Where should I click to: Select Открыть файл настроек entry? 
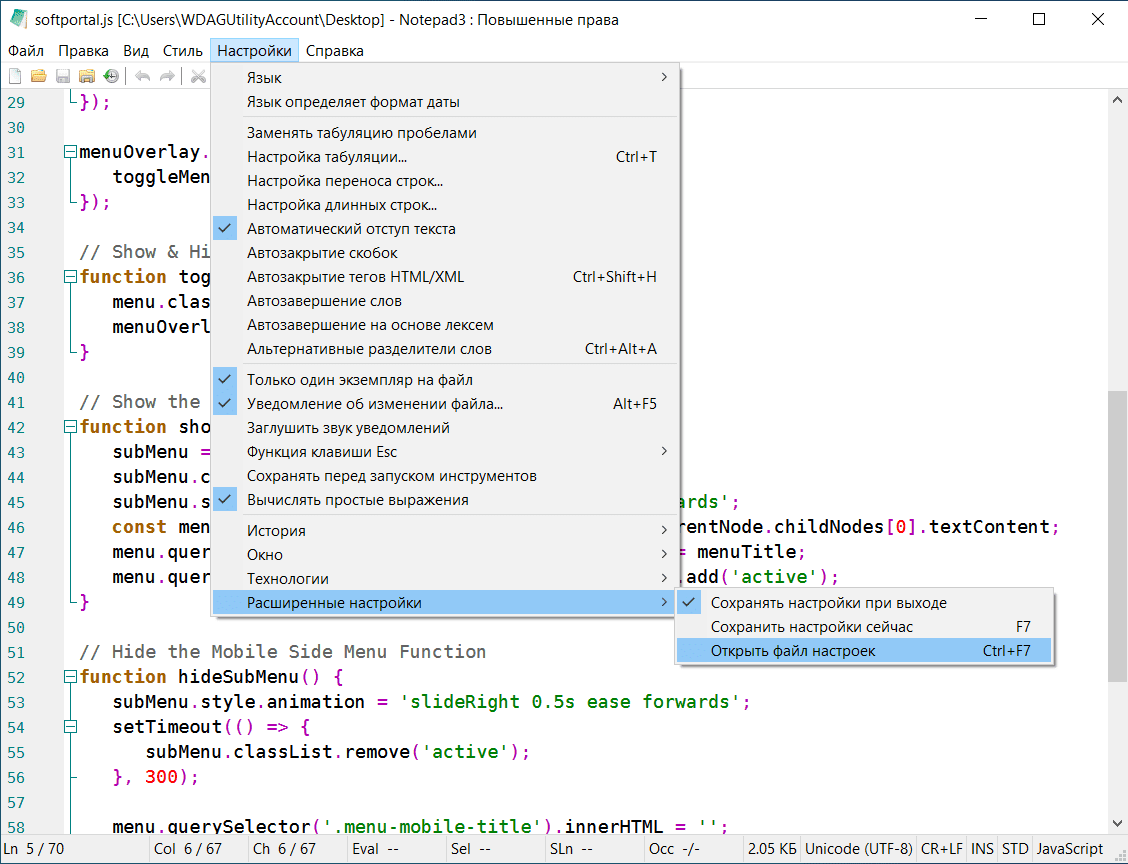792,651
